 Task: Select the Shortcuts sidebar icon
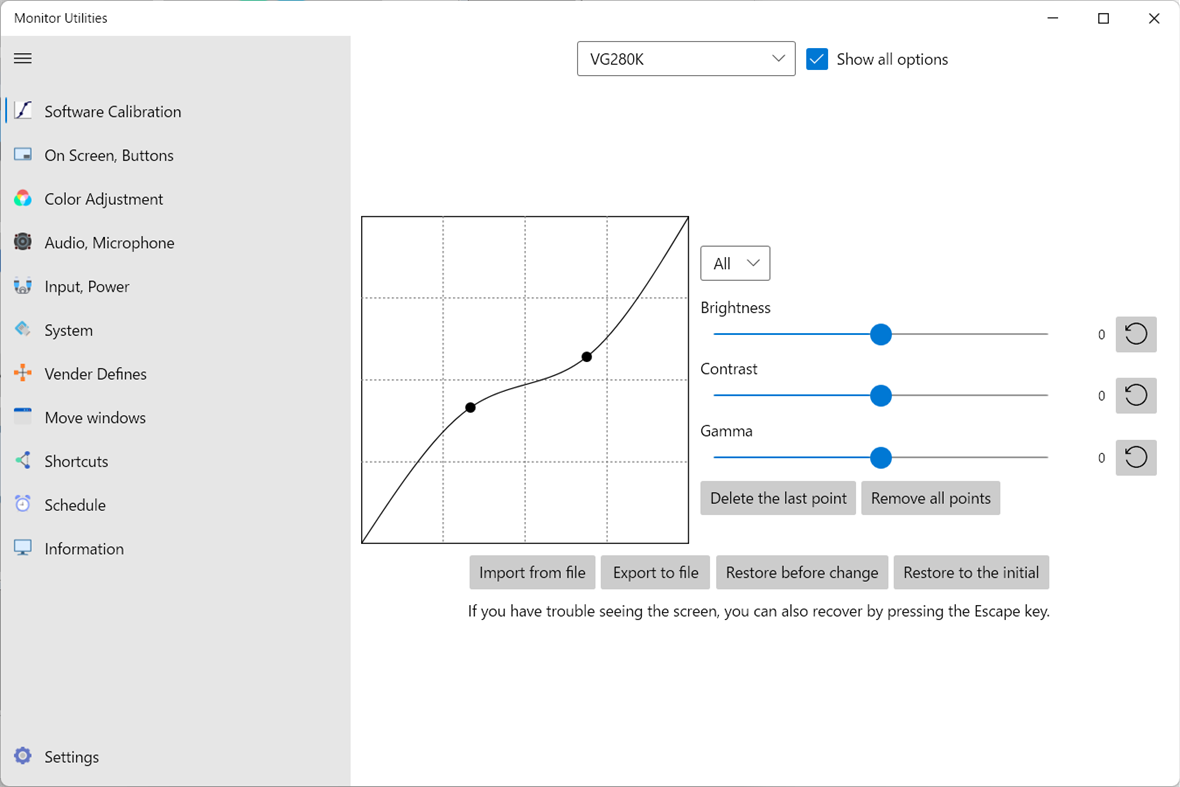tap(22, 461)
